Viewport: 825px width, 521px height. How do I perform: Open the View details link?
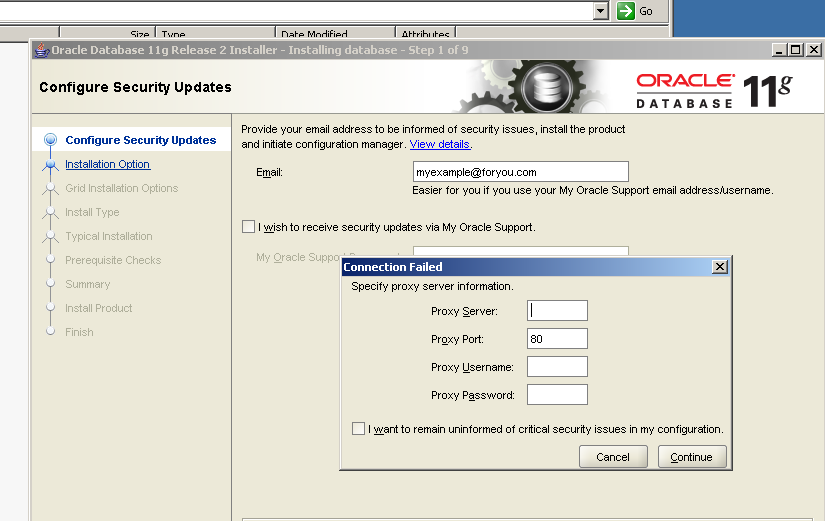[440, 144]
